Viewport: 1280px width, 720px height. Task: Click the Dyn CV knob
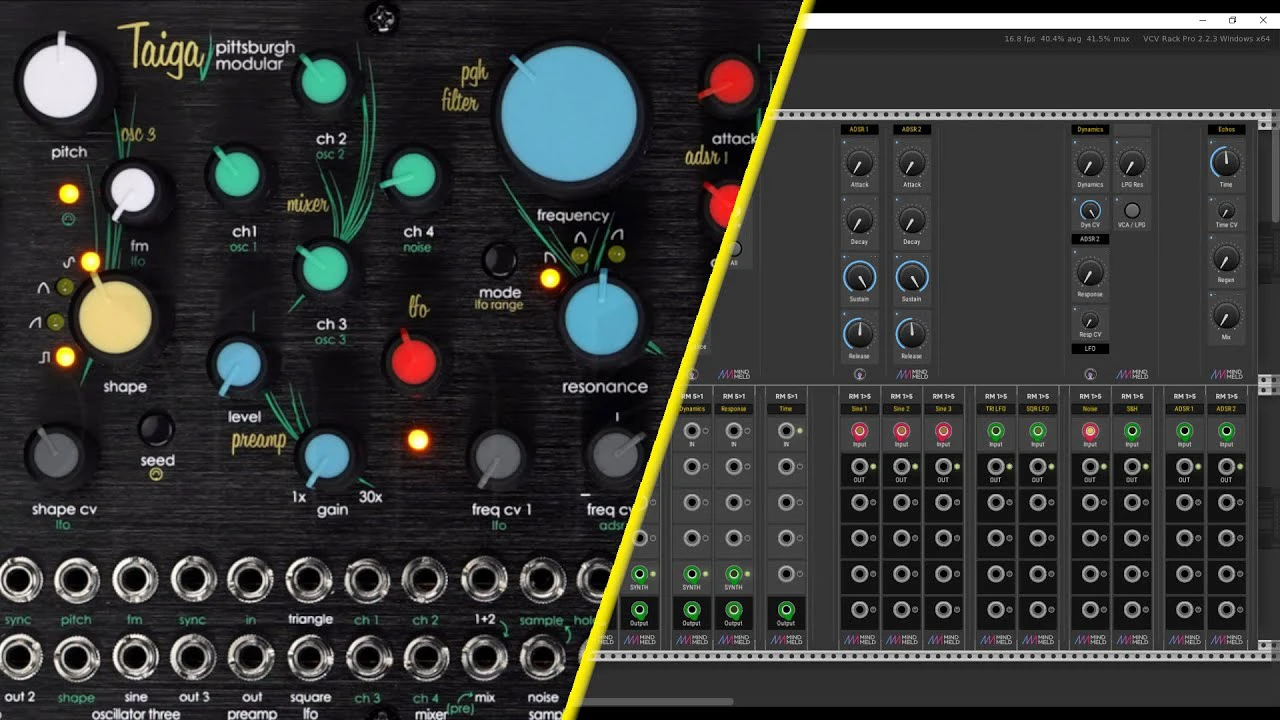tap(1090, 211)
